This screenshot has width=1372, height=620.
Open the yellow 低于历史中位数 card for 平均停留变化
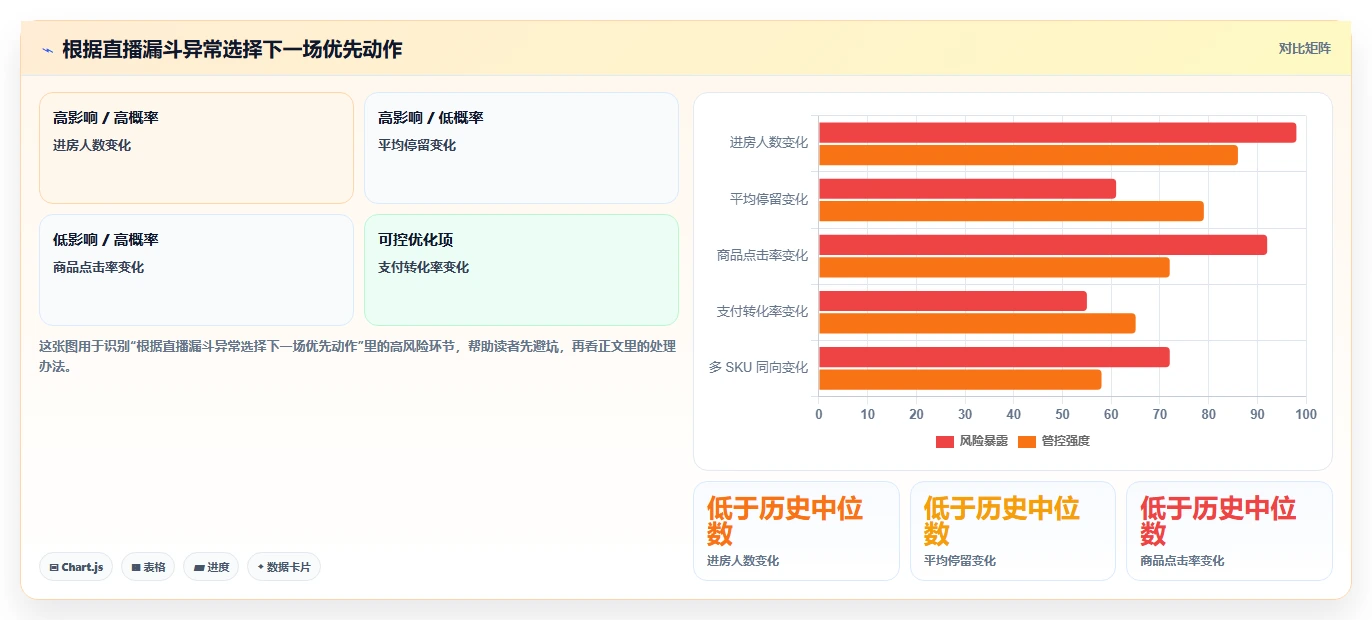tap(1013, 531)
